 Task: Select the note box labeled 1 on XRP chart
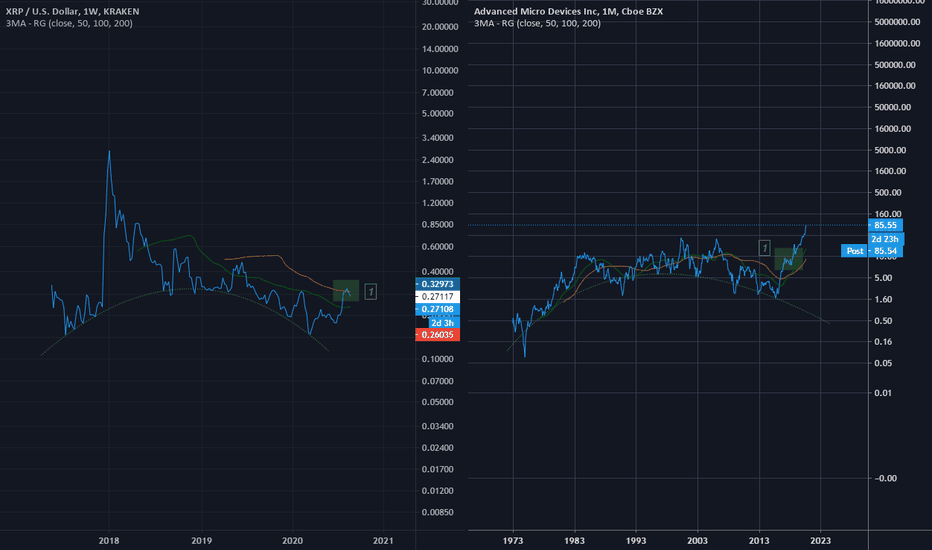pos(370,291)
